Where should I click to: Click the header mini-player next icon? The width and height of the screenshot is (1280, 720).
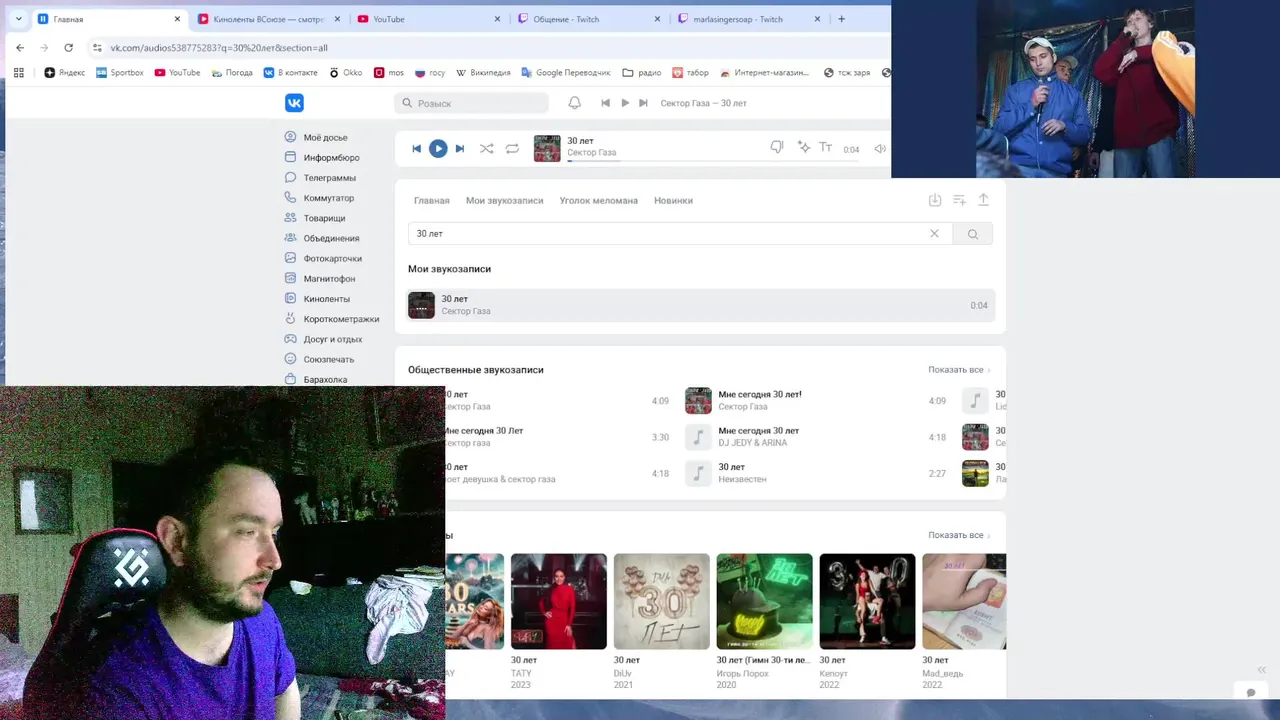[x=643, y=103]
